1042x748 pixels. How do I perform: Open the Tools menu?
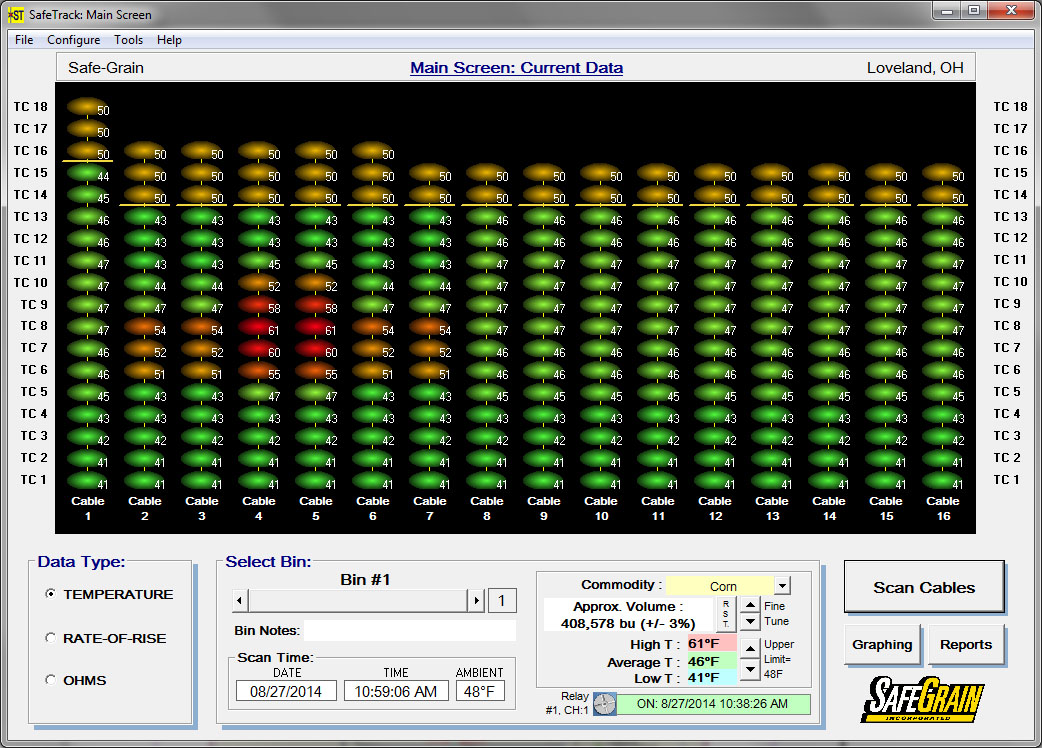[128, 40]
